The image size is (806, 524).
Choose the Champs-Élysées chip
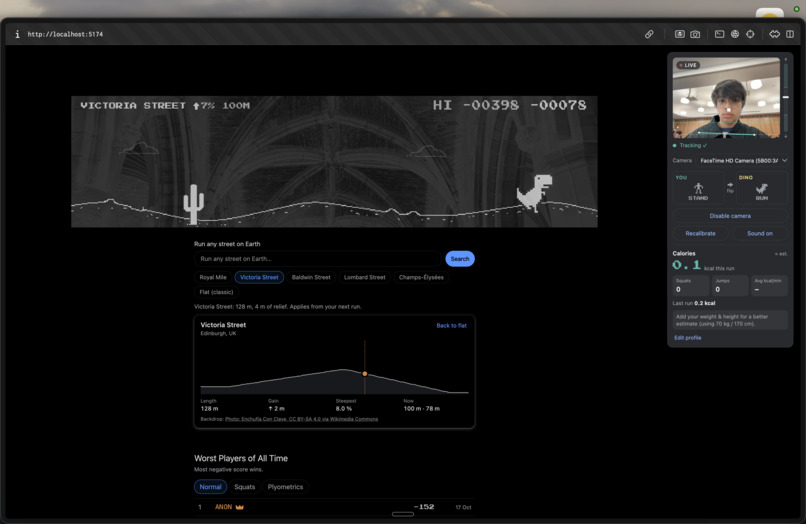[x=421, y=277]
